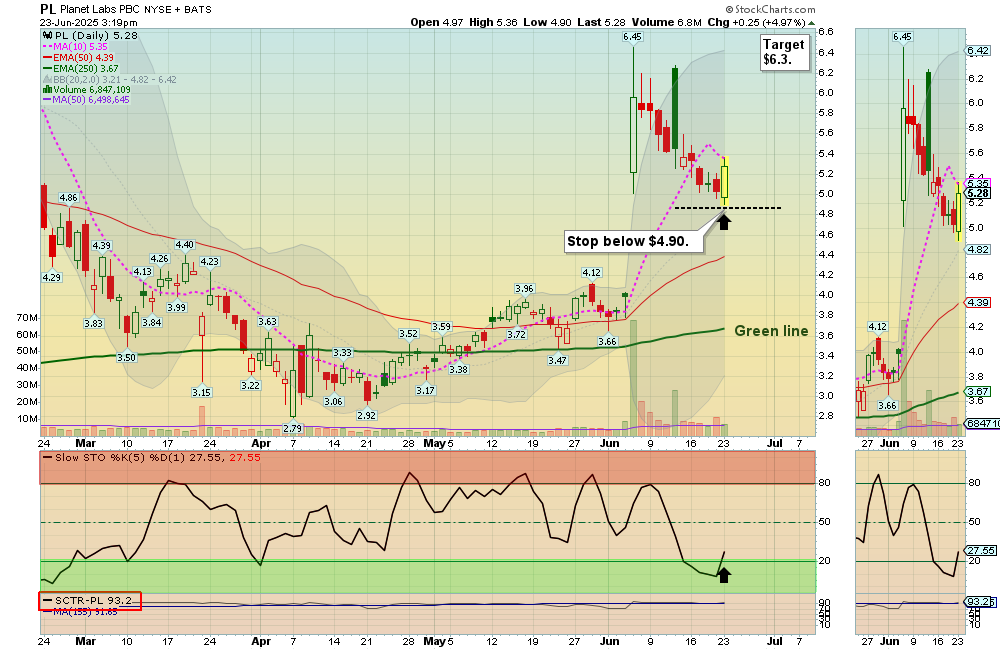Click the 70M volume axis label
Image resolution: width=1000 pixels, height=650 pixels.
pyautogui.click(x=27, y=318)
